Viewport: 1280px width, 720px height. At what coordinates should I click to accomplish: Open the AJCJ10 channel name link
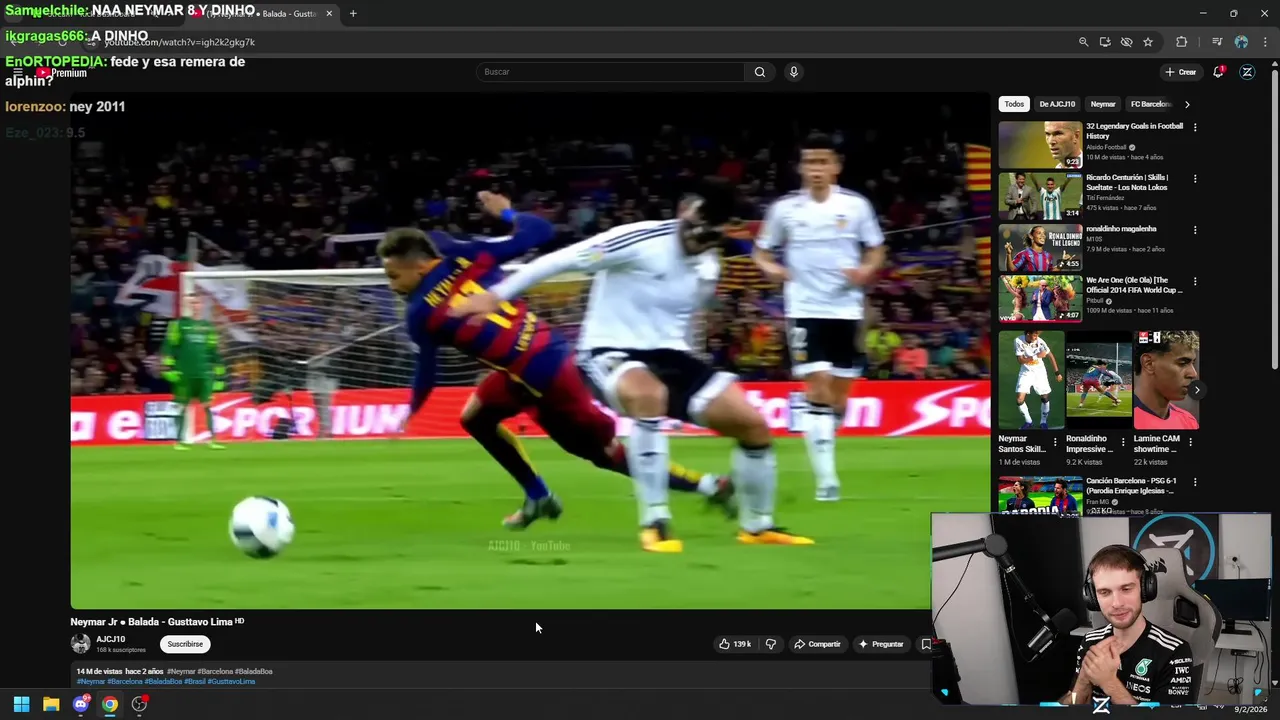[x=110, y=639]
